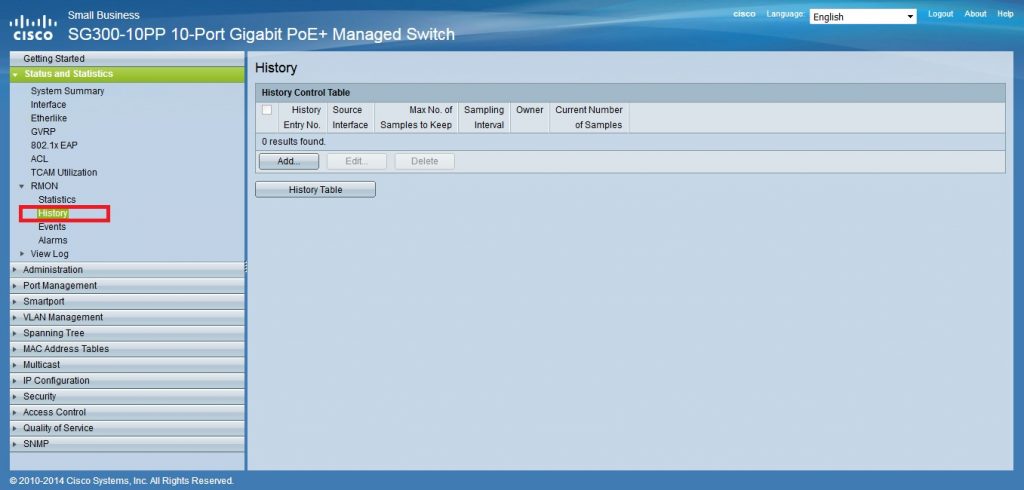The image size is (1024, 490).
Task: Click the Add... button
Action: pyautogui.click(x=289, y=161)
